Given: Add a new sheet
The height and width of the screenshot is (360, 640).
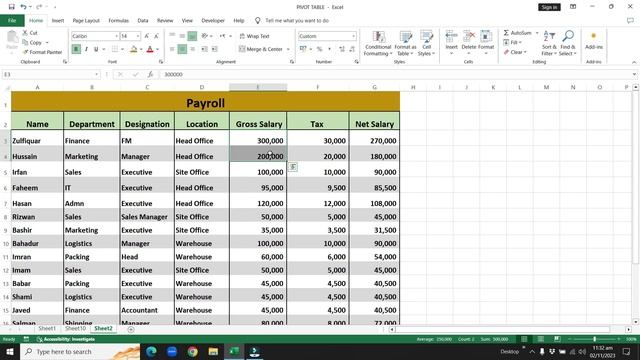Looking at the screenshot, I should [131, 329].
